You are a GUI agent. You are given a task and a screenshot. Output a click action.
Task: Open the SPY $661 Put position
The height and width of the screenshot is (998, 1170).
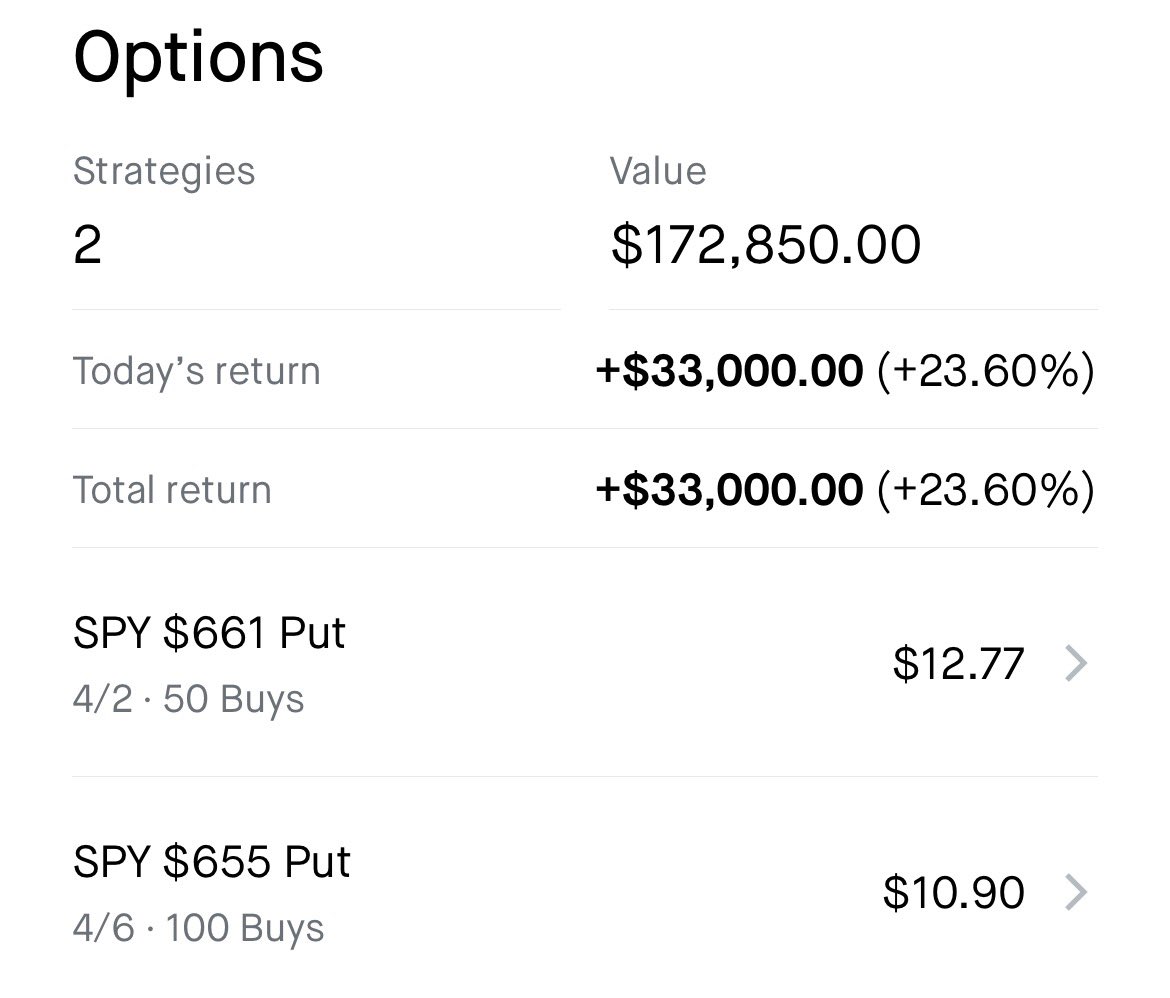point(209,634)
